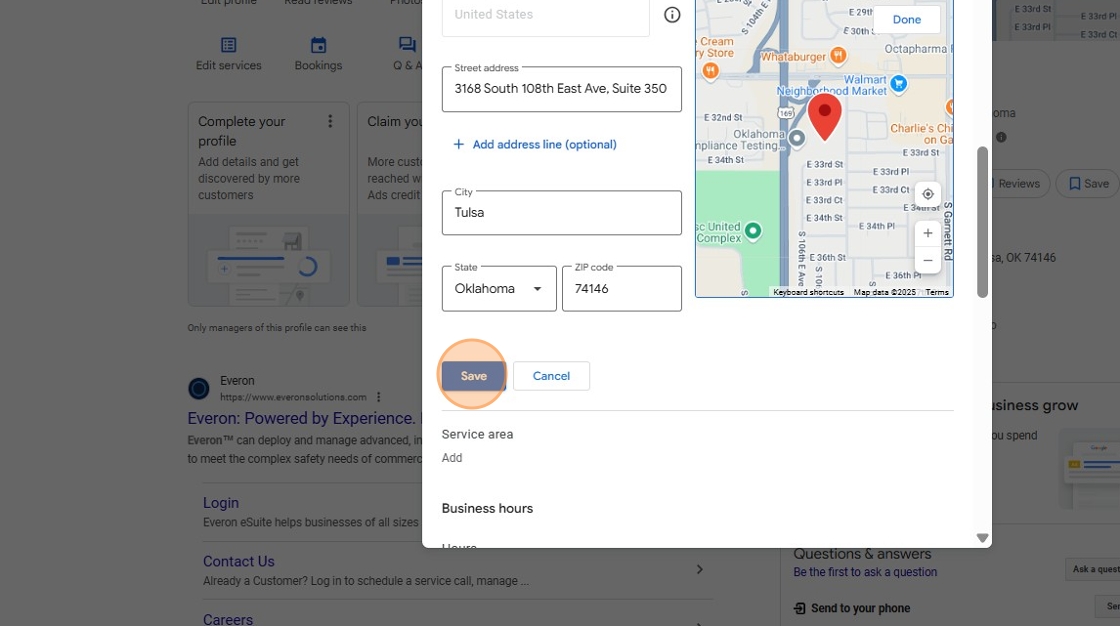Image resolution: width=1120 pixels, height=626 pixels.
Task: Zoom in on the map
Action: pyautogui.click(x=927, y=233)
